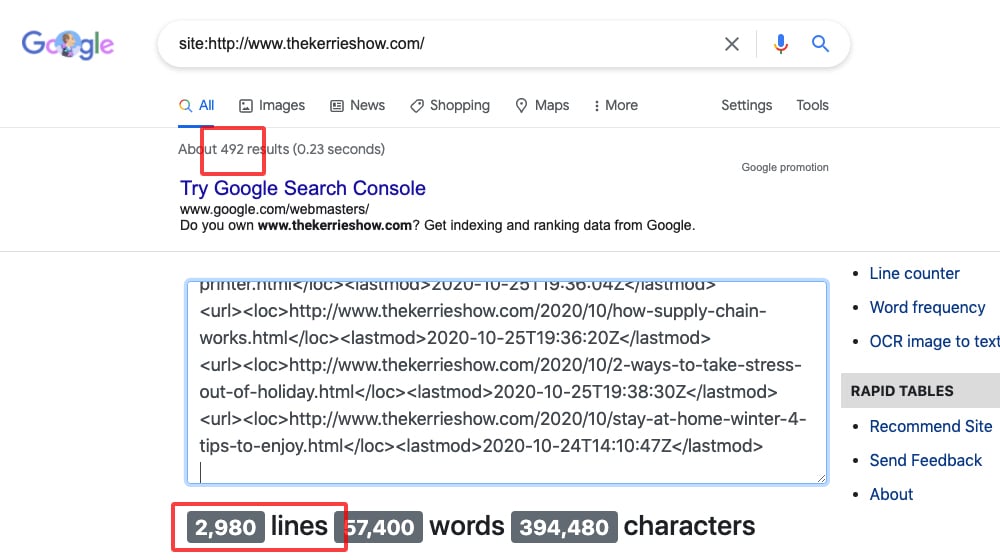
Task: Click the 394,480 characters count badge
Action: tap(564, 527)
